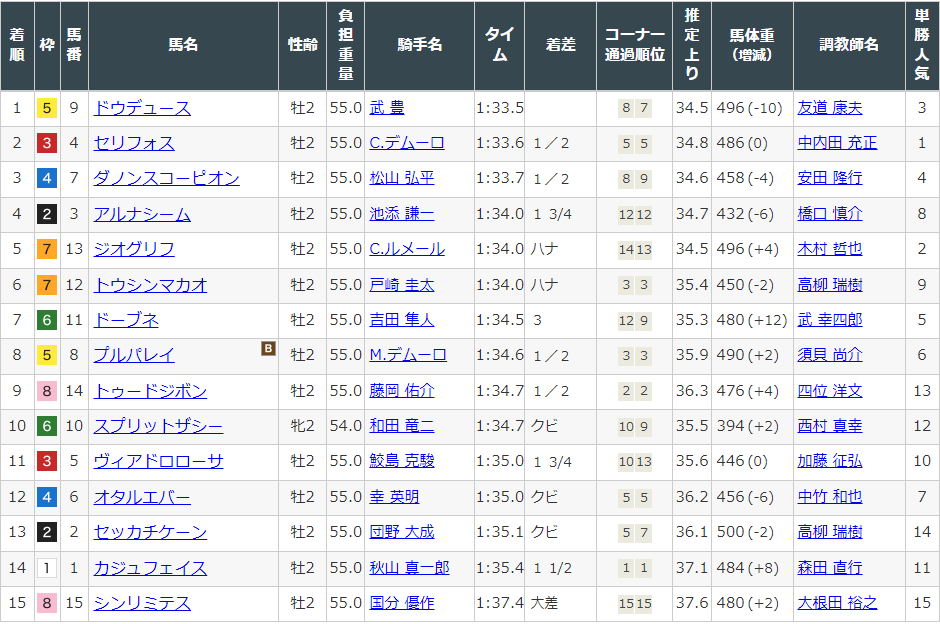Open trainer link 高柳 瑞樹 in トウシンマカオ row

coord(830,285)
